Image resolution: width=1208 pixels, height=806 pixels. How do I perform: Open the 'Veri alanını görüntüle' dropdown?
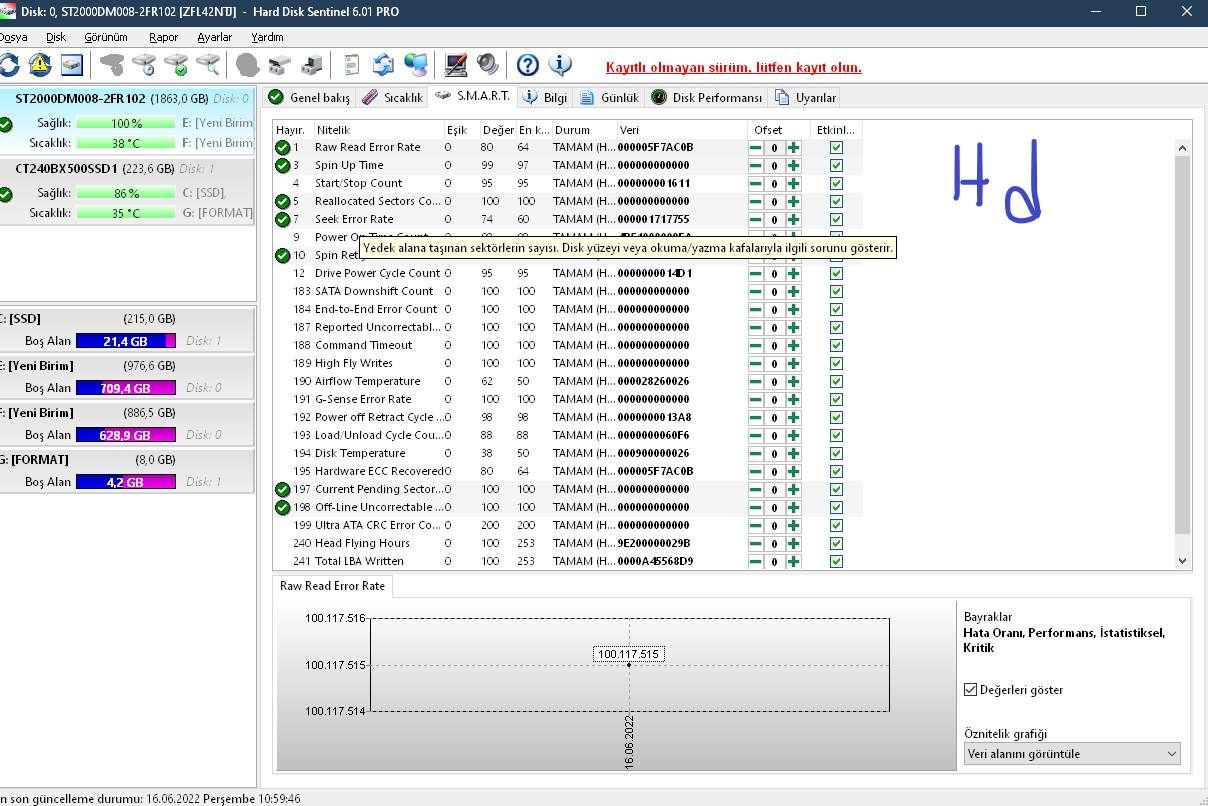coord(1071,753)
